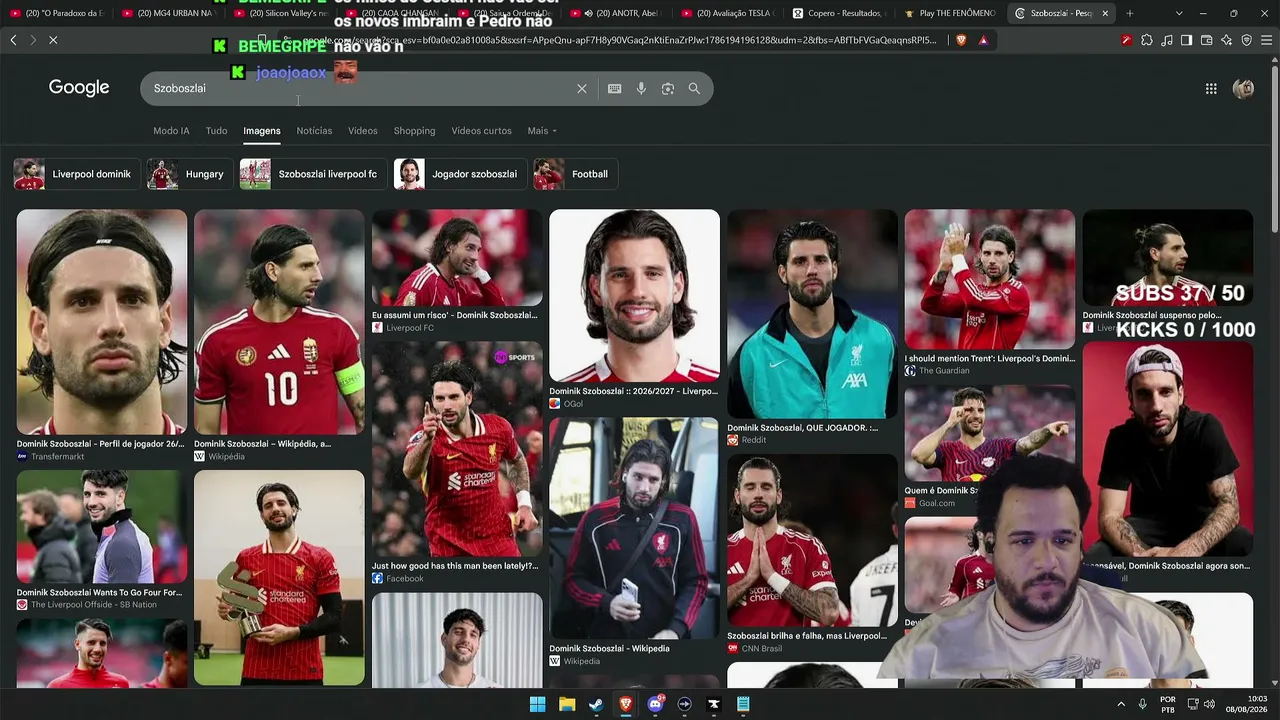Filter by 'Szoboszlai liverpool fc' chip
Image resolution: width=1280 pixels, height=720 pixels.
pos(314,174)
